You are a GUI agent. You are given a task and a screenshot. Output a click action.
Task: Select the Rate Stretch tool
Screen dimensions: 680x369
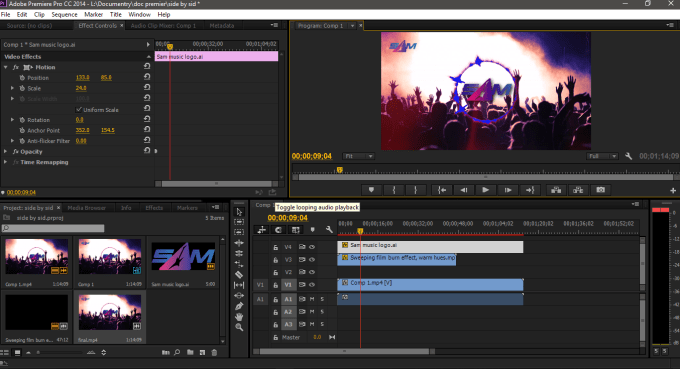[239, 264]
